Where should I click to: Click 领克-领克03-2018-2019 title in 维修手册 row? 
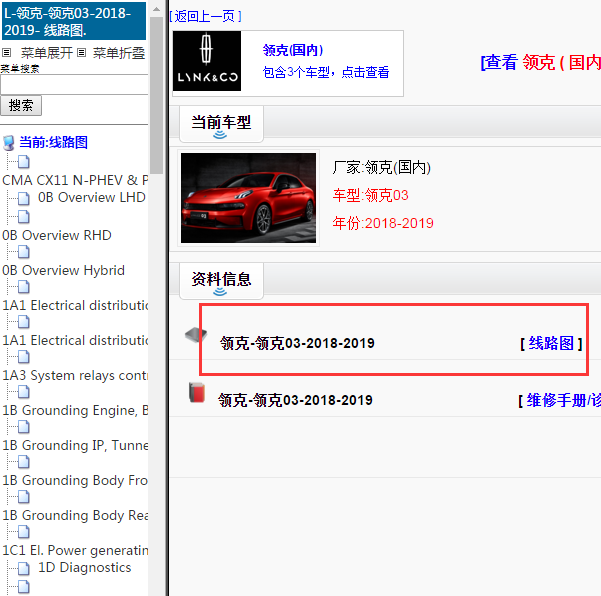(295, 401)
